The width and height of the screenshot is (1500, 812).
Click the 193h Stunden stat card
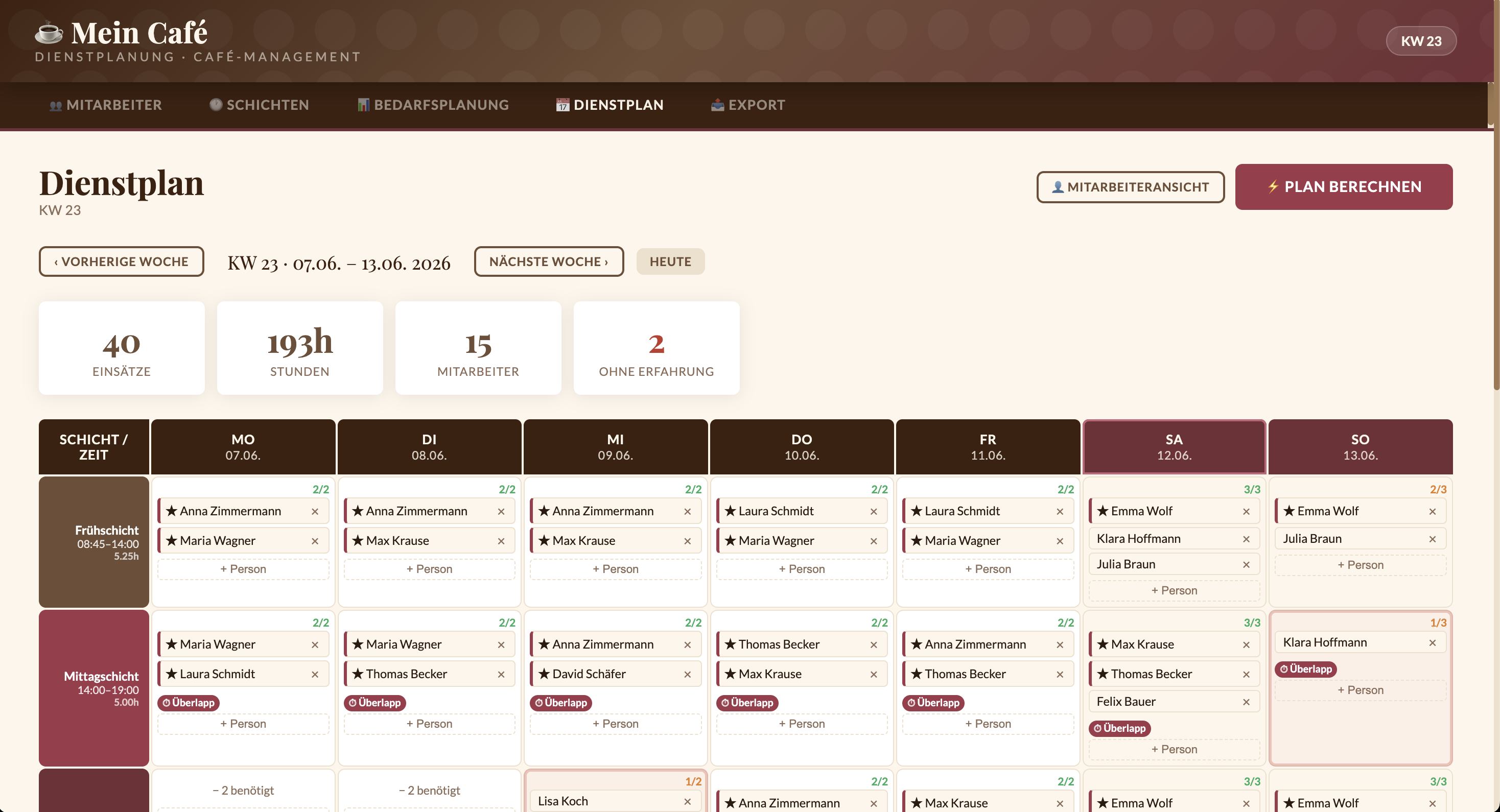point(300,348)
